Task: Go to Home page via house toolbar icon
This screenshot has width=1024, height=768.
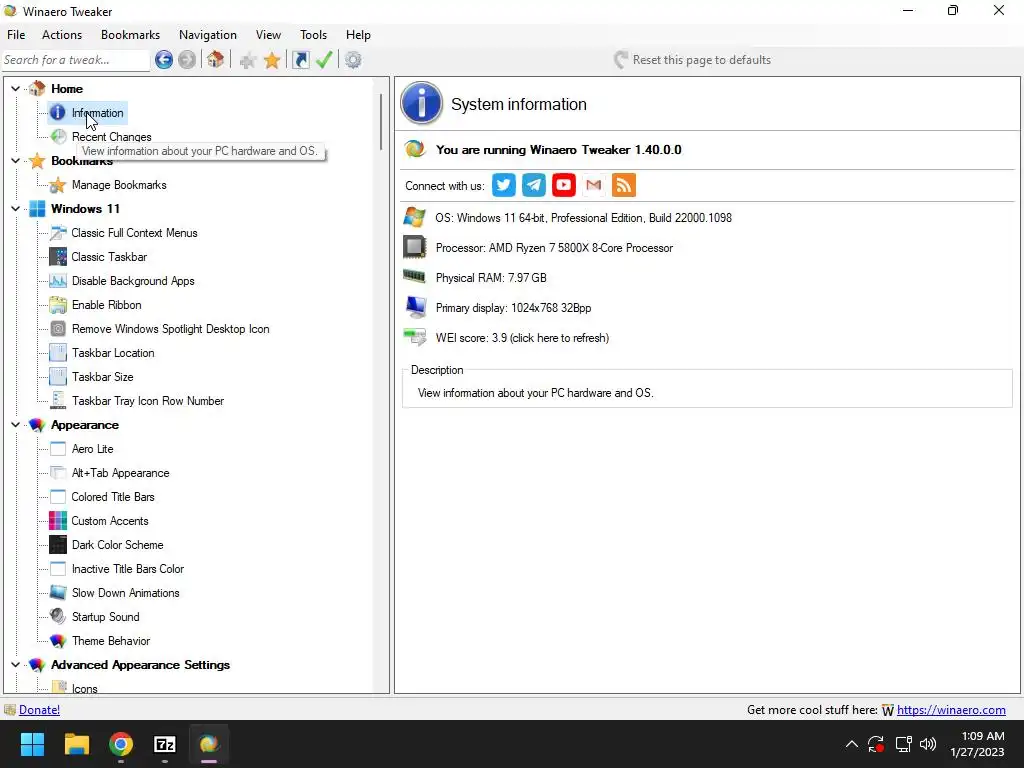Action: pyautogui.click(x=216, y=60)
